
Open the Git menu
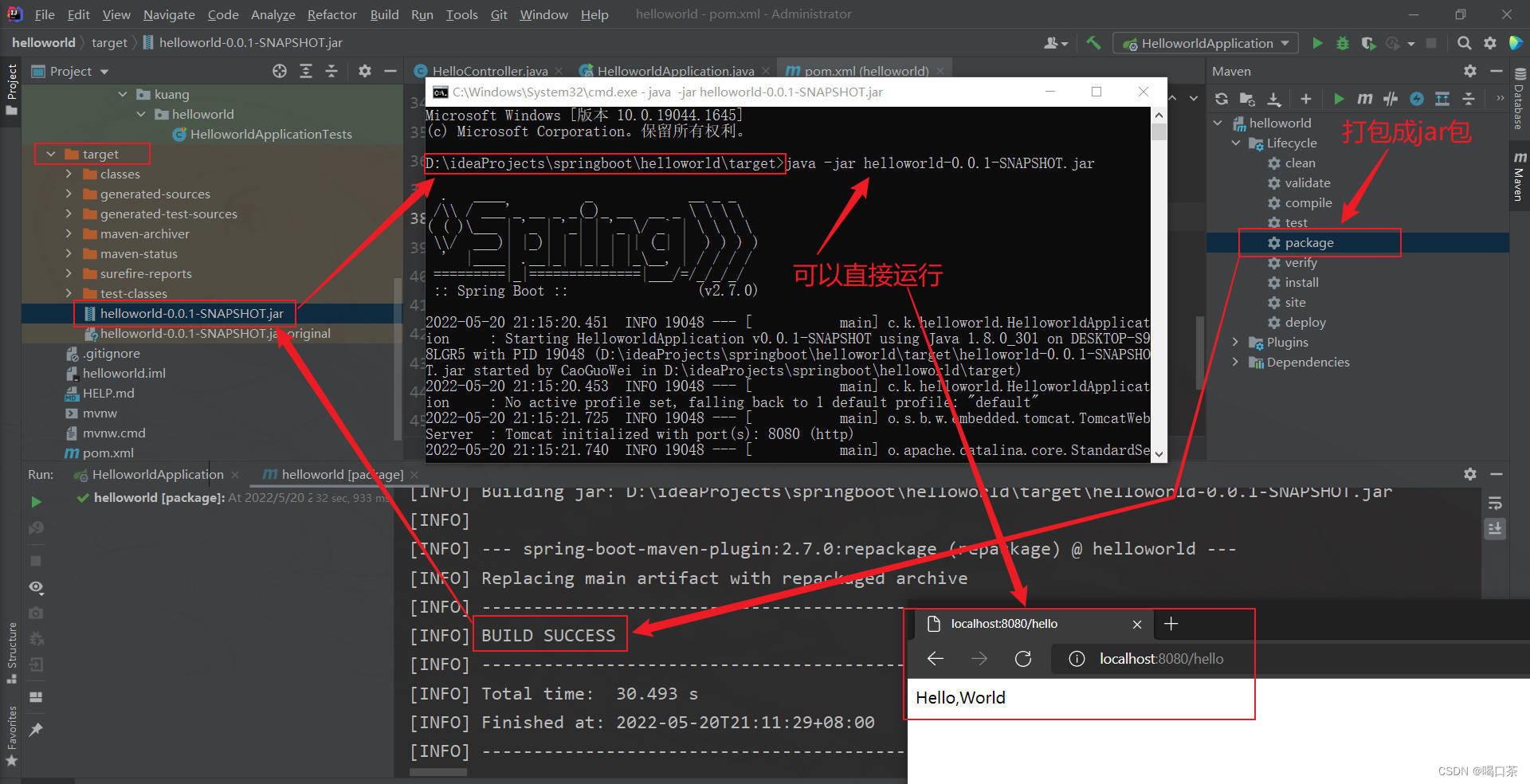[x=499, y=14]
